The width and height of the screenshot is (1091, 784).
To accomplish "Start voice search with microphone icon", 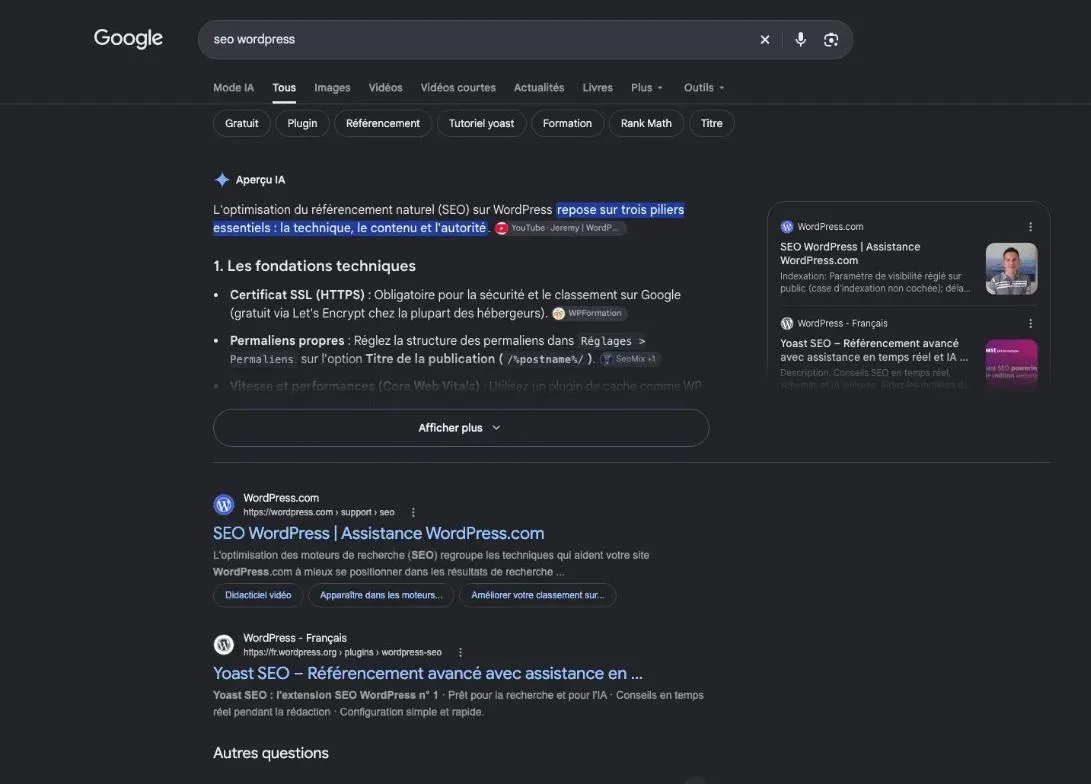I will tap(800, 40).
